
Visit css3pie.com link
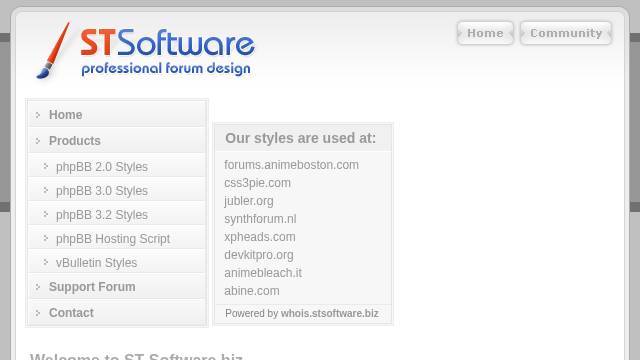(258, 183)
